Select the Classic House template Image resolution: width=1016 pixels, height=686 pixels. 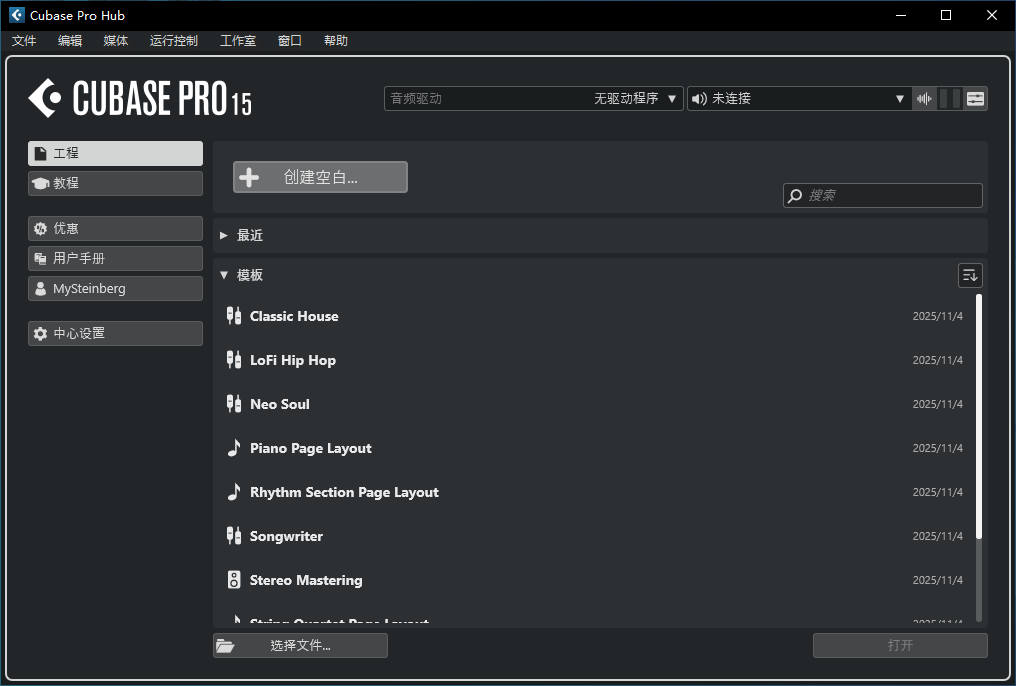click(594, 316)
